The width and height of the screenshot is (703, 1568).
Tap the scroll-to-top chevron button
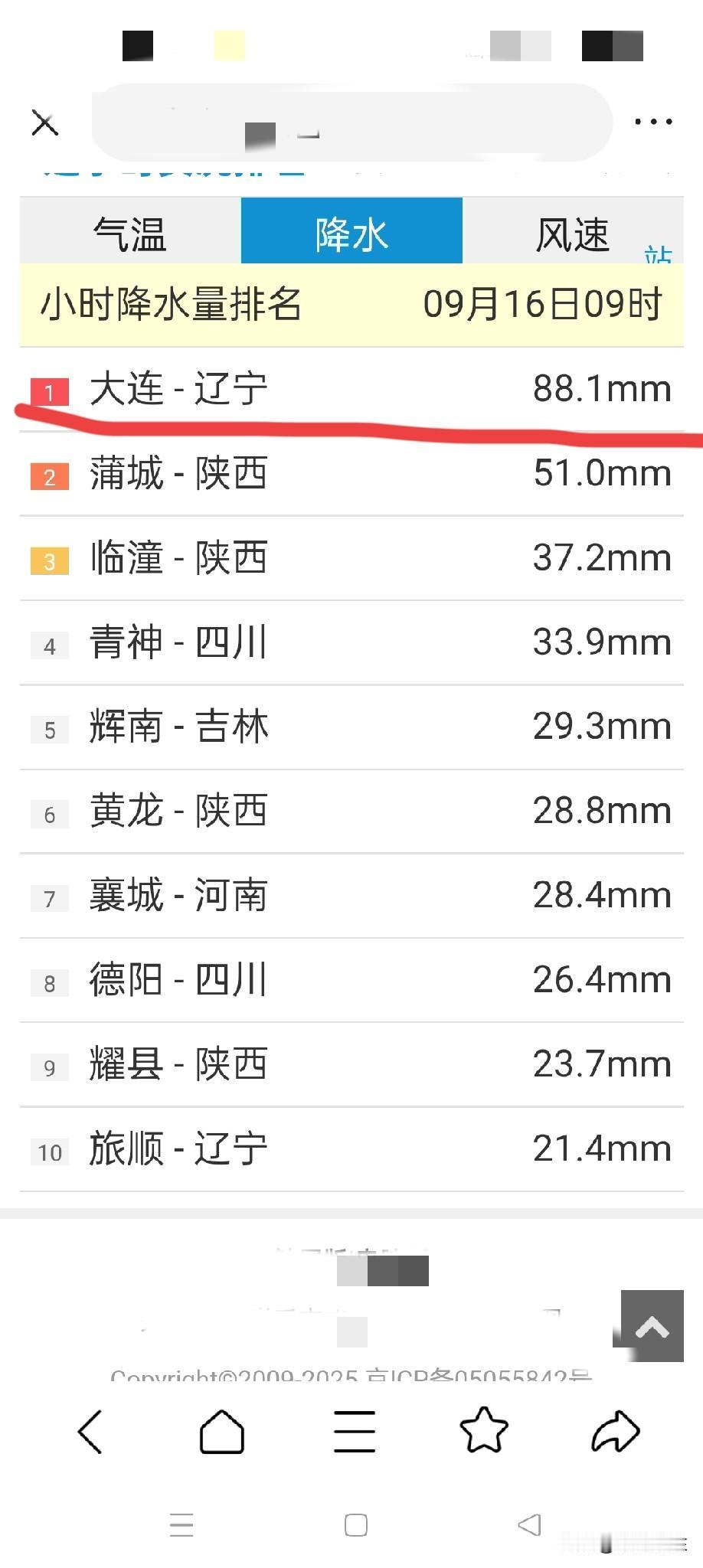[x=652, y=1326]
